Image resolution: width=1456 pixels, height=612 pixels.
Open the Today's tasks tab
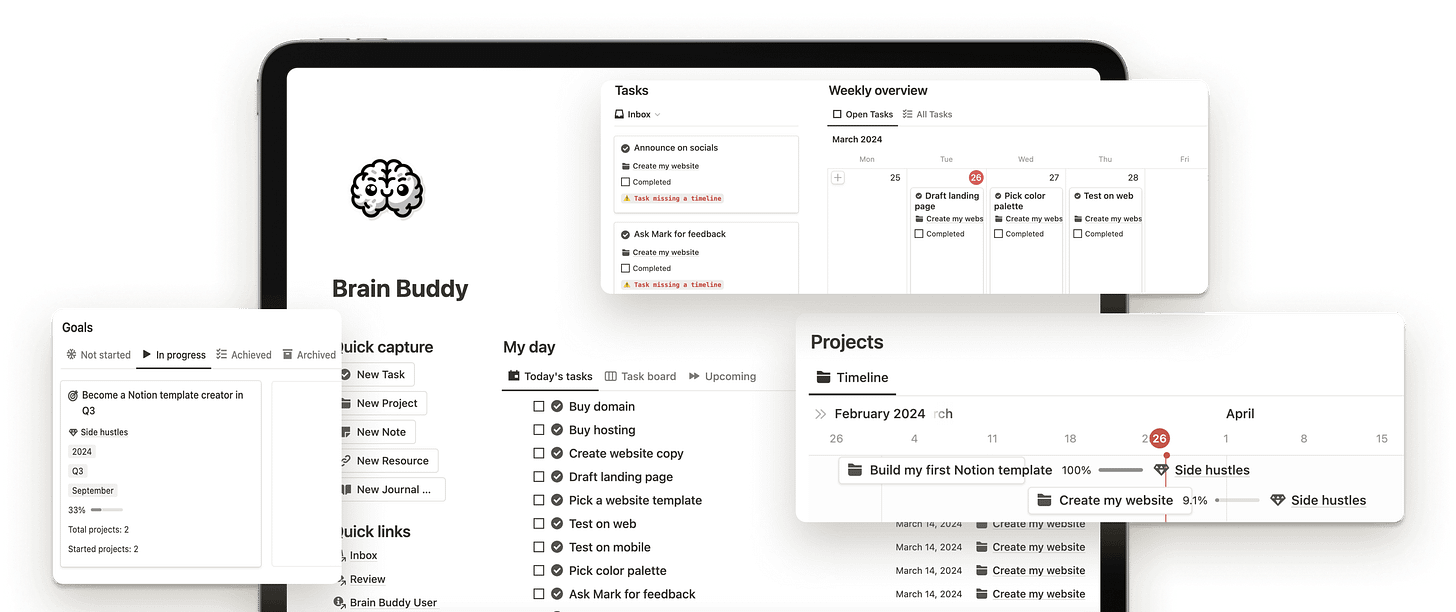coord(550,377)
